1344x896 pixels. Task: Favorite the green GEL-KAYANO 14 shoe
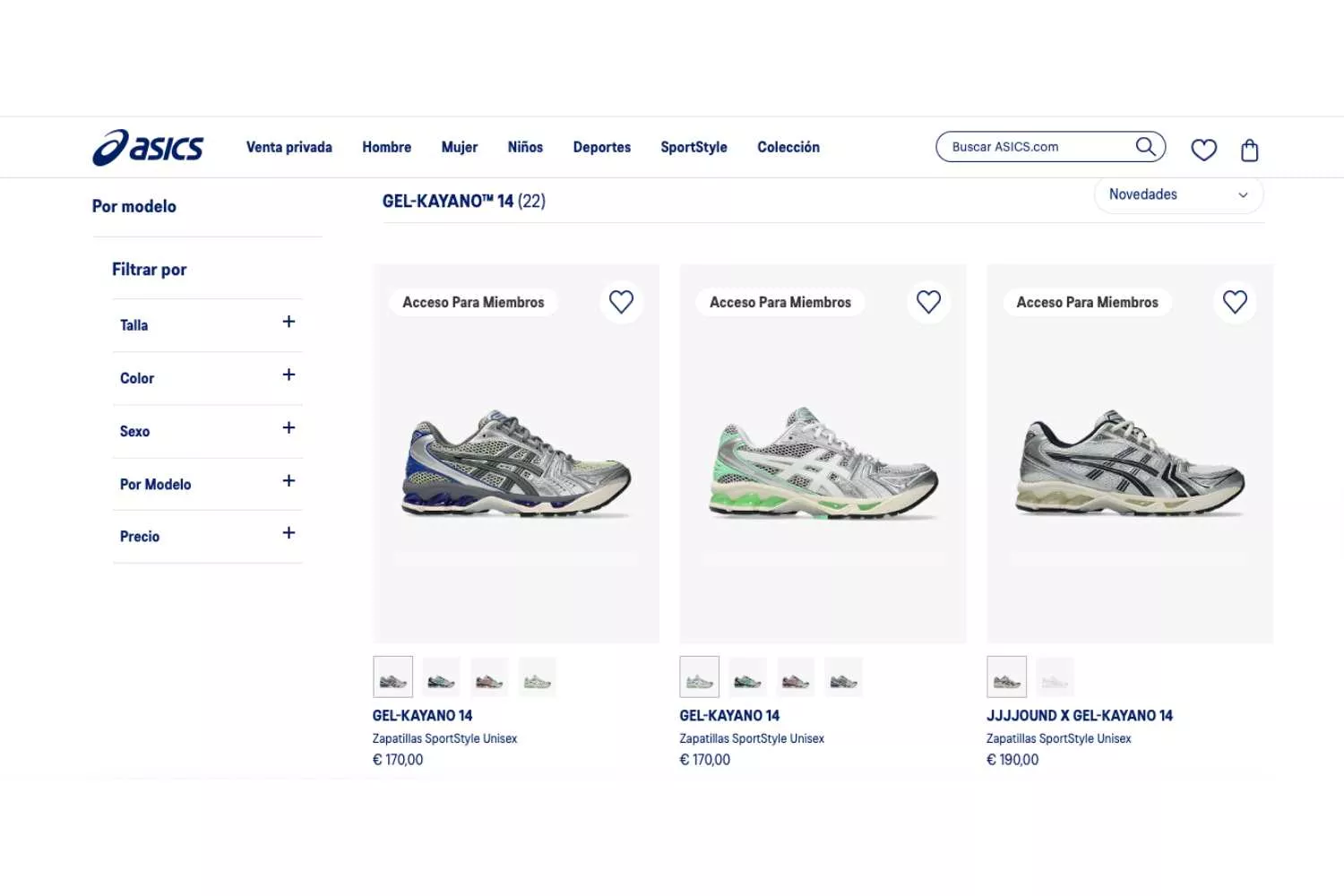click(928, 302)
